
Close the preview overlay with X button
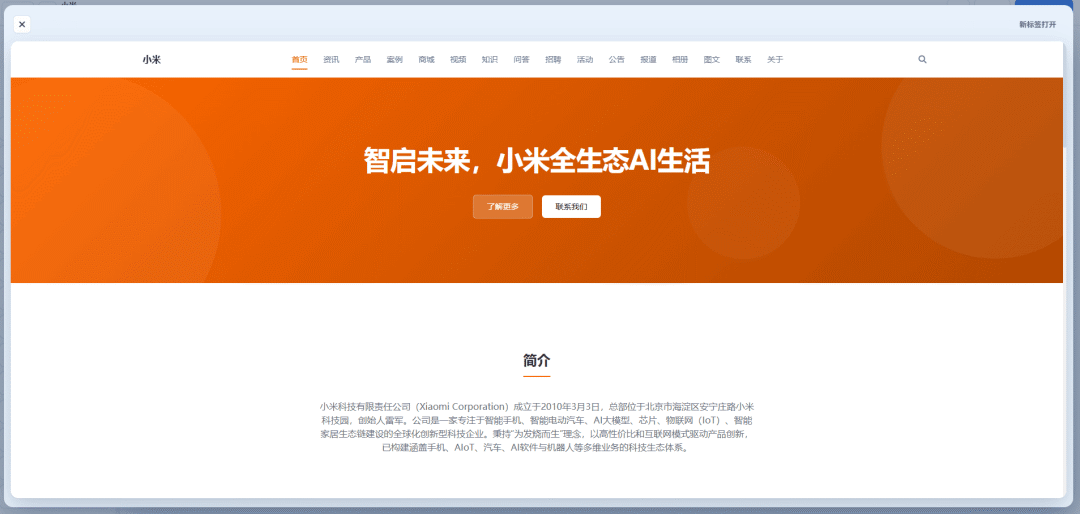click(x=22, y=24)
